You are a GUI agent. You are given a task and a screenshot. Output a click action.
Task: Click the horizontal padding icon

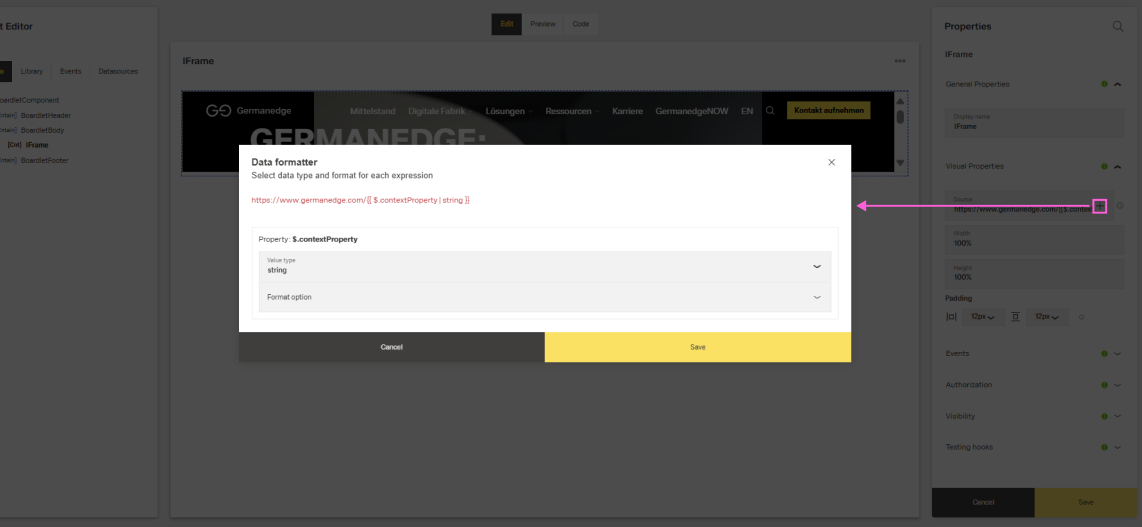(x=951, y=317)
